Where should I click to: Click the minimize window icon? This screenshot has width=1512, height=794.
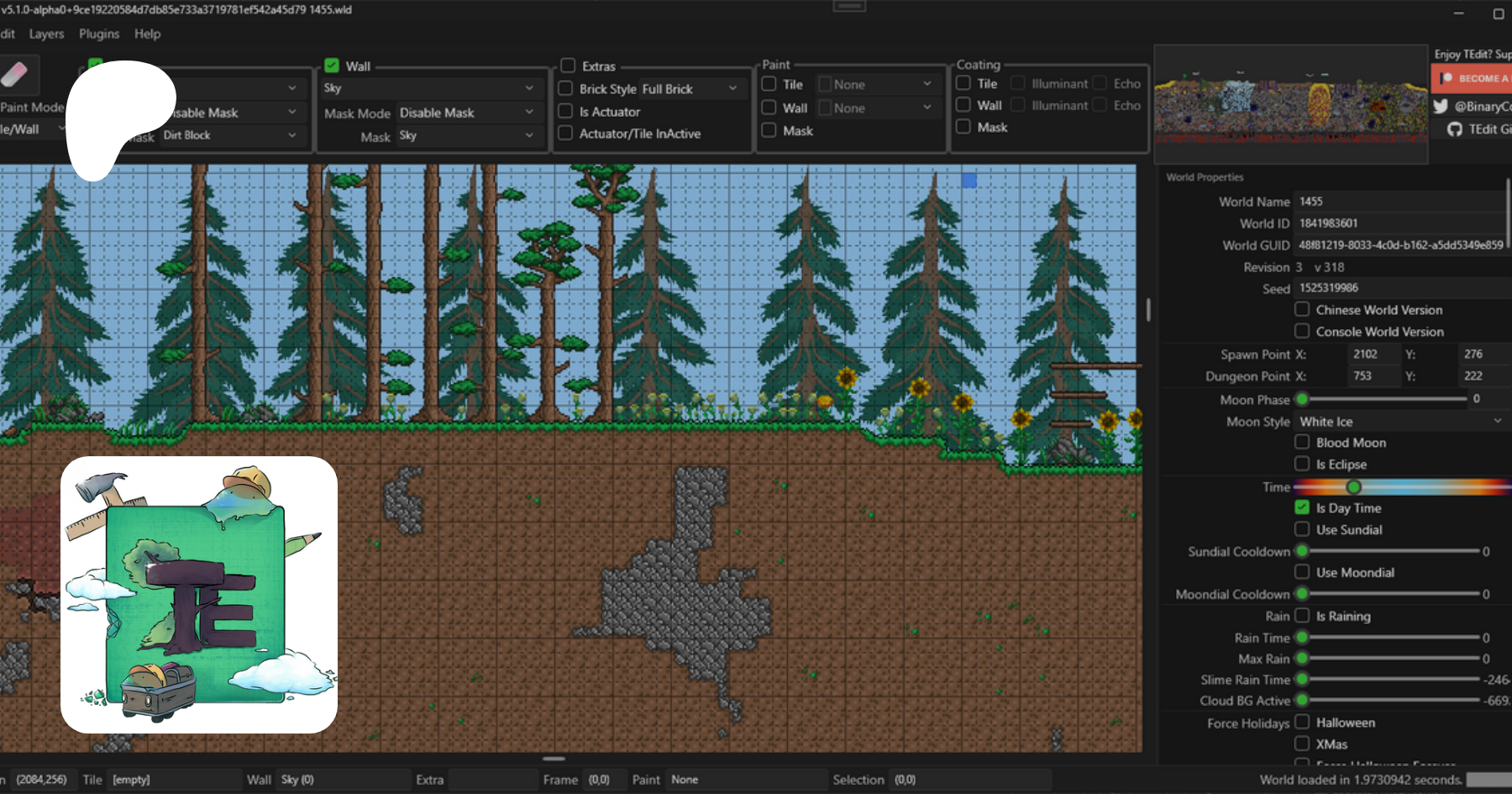pos(1458,13)
